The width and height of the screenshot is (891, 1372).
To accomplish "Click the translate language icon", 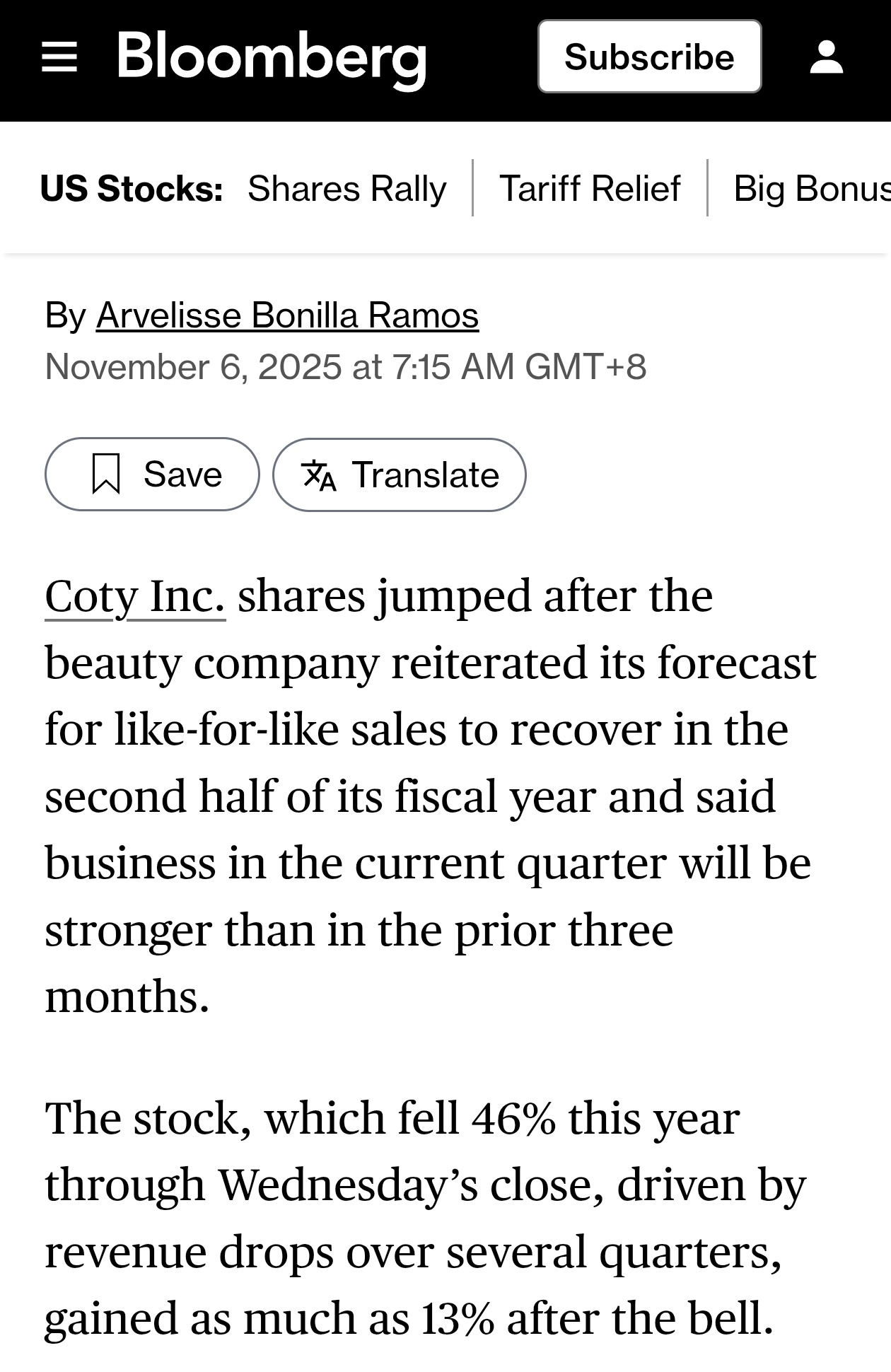I will coord(318,475).
